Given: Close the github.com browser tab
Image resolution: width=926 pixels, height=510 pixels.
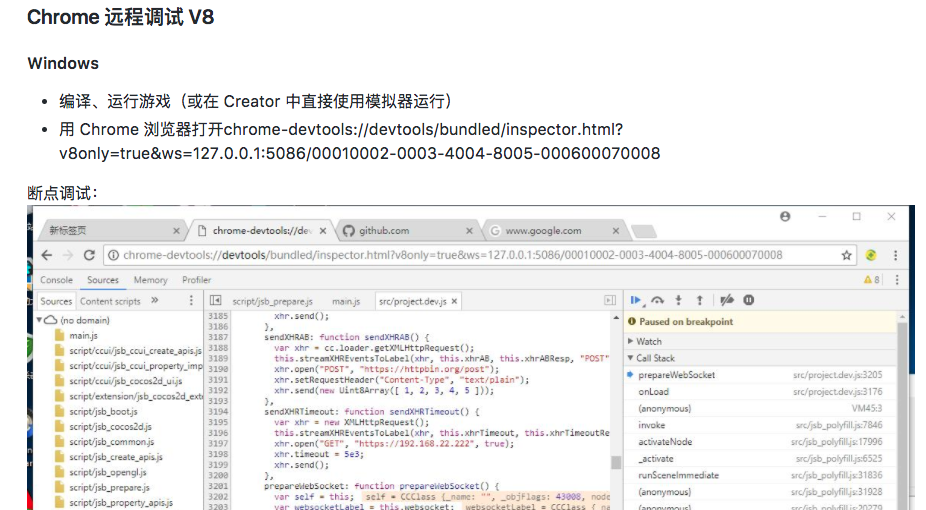Looking at the screenshot, I should coord(469,231).
